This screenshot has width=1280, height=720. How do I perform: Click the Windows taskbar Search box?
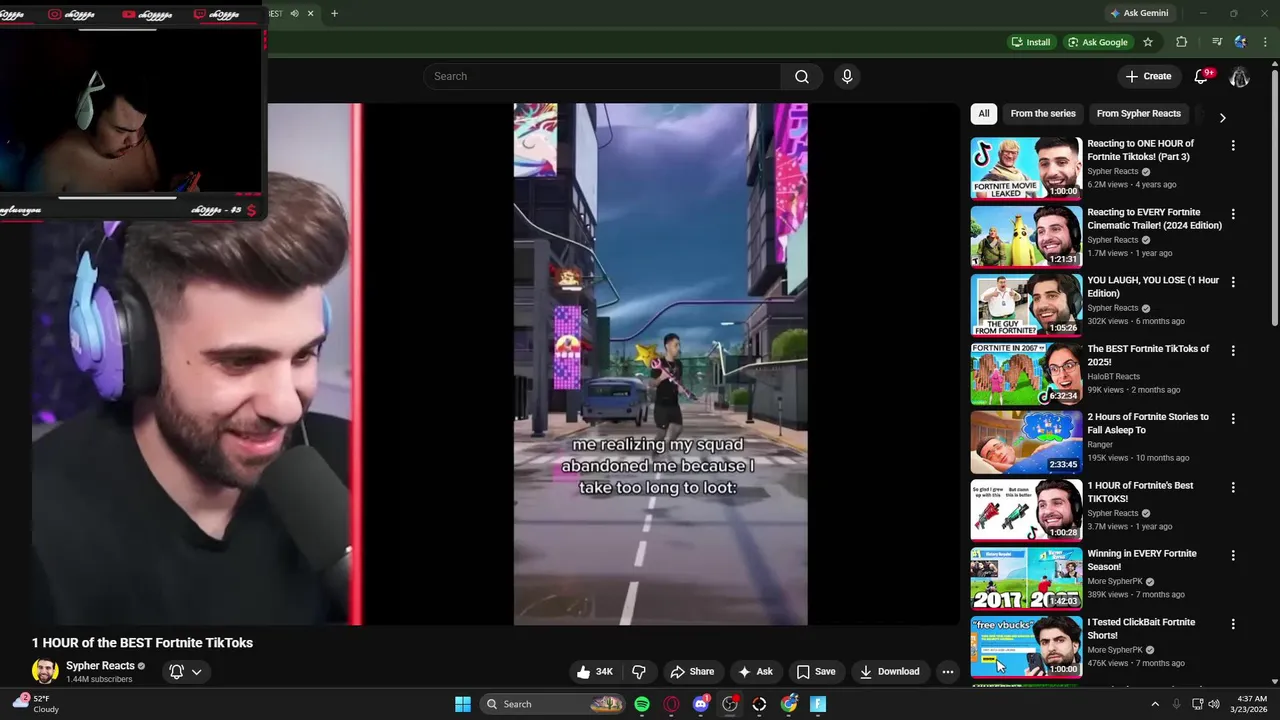point(552,704)
